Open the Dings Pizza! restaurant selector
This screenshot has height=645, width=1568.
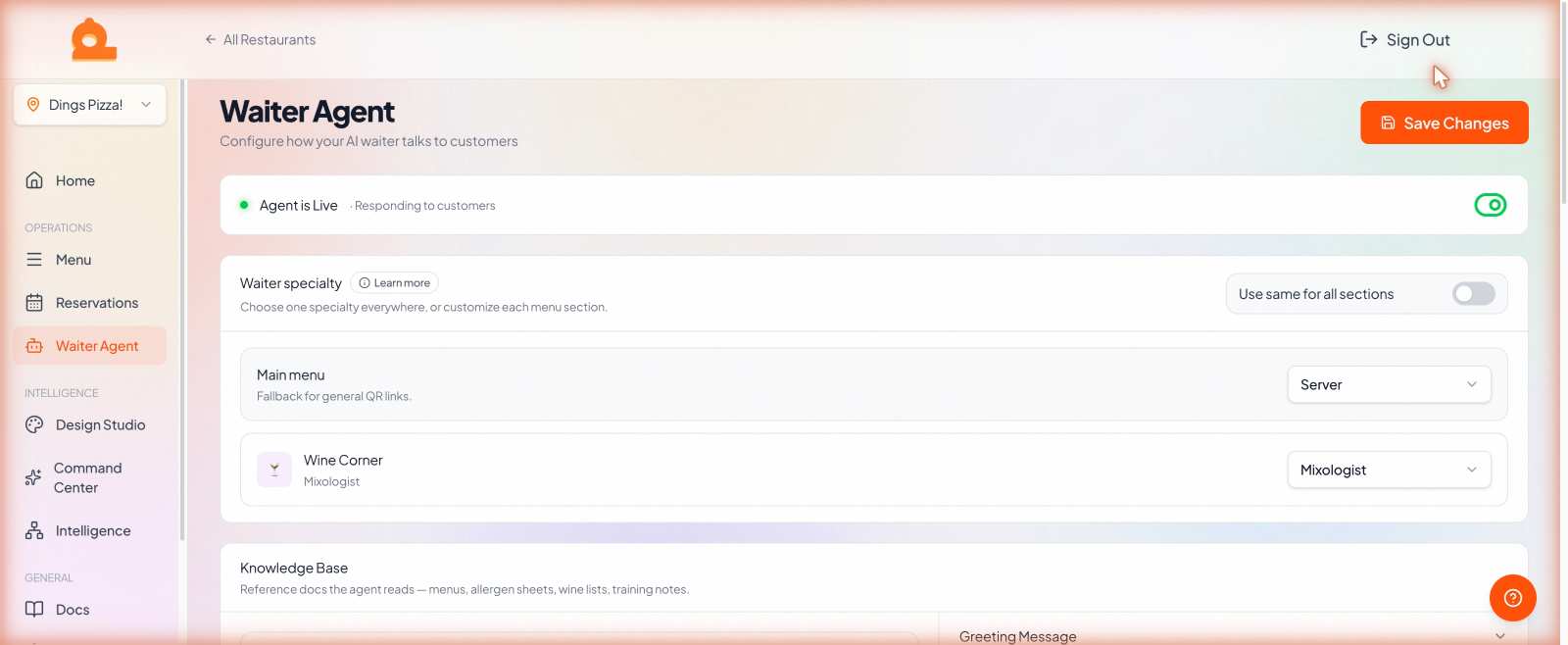coord(89,105)
